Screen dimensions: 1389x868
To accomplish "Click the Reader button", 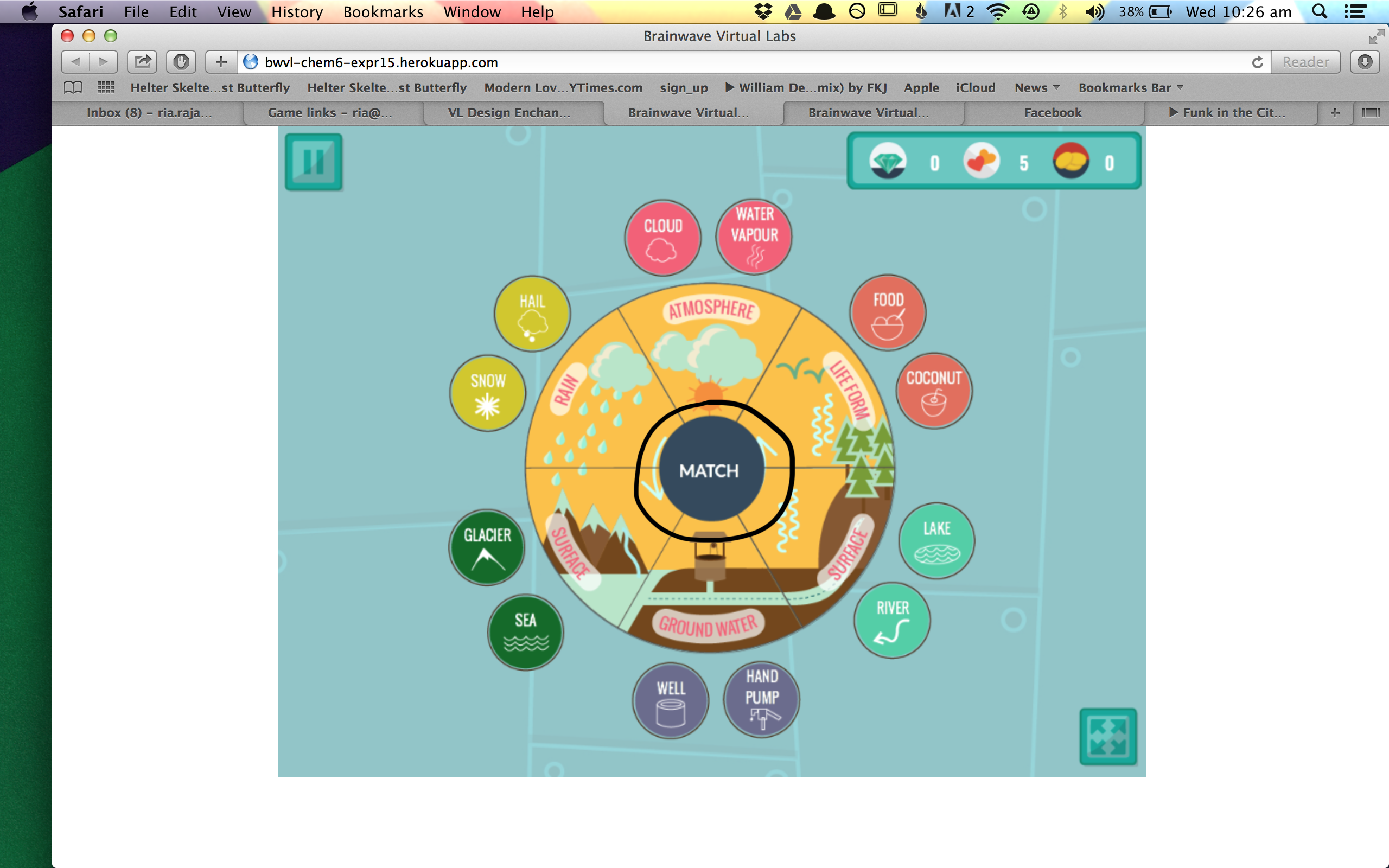I will point(1306,62).
